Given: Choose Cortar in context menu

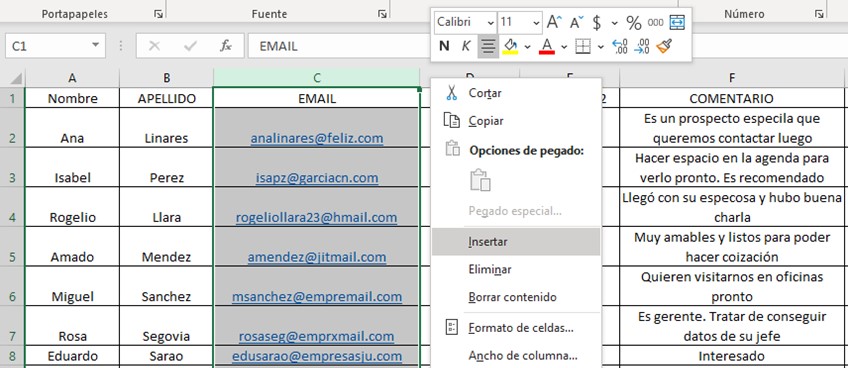Looking at the screenshot, I should 516,93.
